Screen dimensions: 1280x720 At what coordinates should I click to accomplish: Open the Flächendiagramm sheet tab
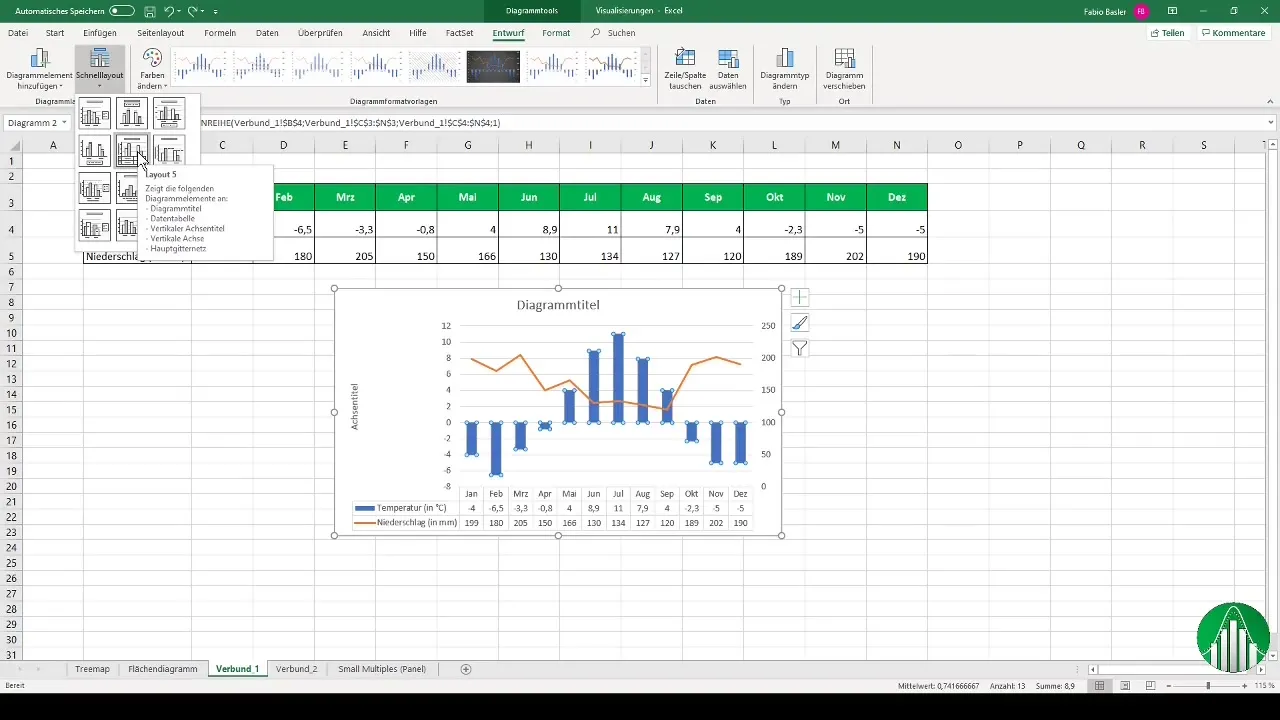163,668
